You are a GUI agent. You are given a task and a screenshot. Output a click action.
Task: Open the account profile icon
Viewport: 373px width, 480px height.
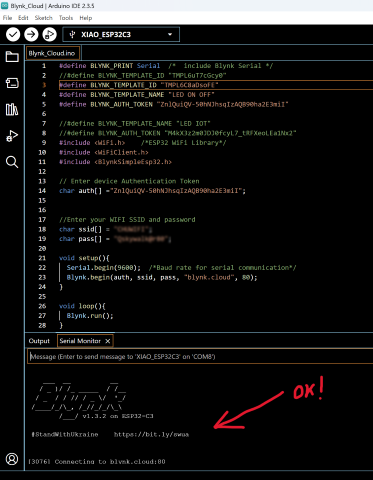[12, 459]
